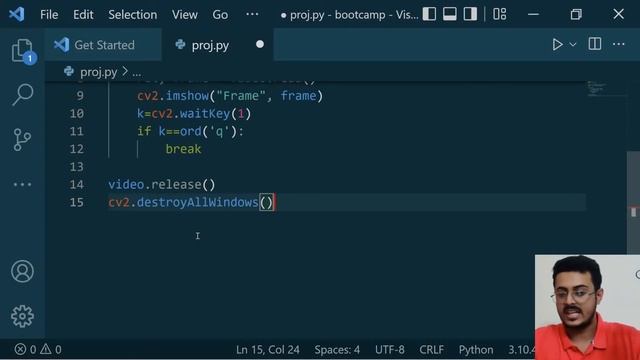This screenshot has height=360, width=640.
Task: Open the Edit menu
Action: point(83,15)
